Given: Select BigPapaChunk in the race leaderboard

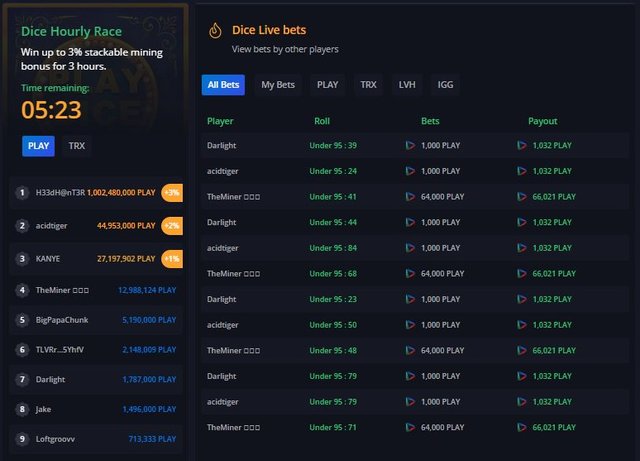Looking at the screenshot, I should [x=62, y=320].
